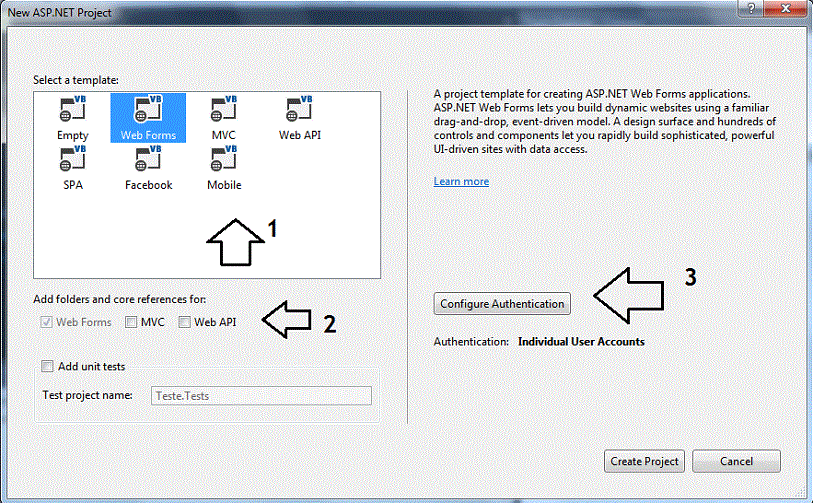Pick the Web API template icon
The height and width of the screenshot is (503, 813).
click(x=300, y=118)
